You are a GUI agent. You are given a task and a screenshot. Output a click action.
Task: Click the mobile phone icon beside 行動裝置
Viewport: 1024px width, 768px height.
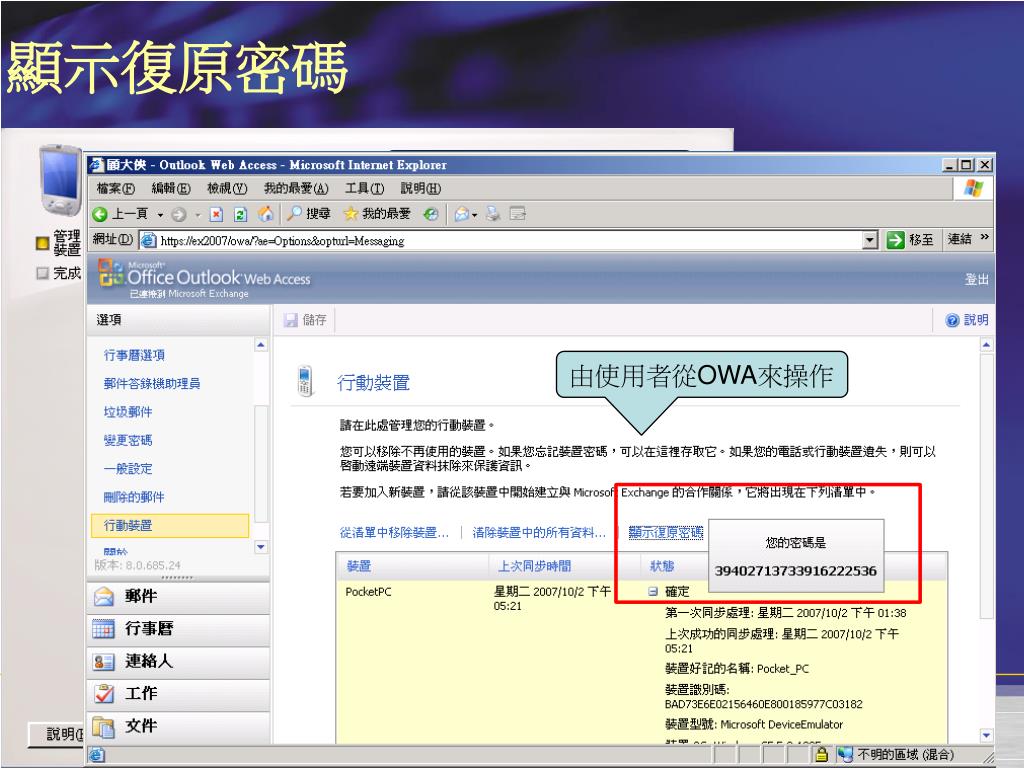(304, 381)
